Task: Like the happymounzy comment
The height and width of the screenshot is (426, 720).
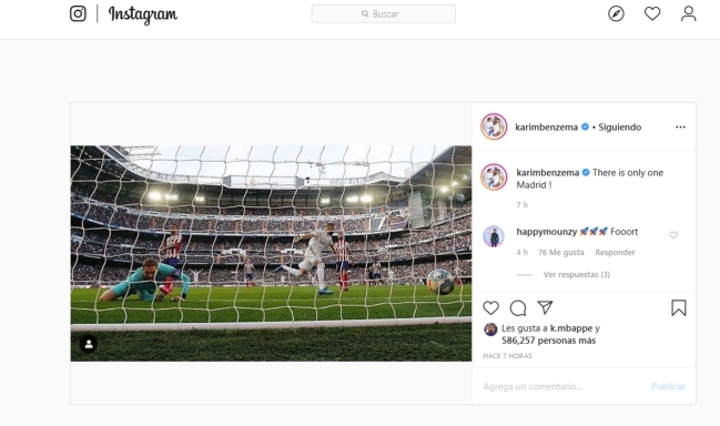Action: click(x=673, y=235)
